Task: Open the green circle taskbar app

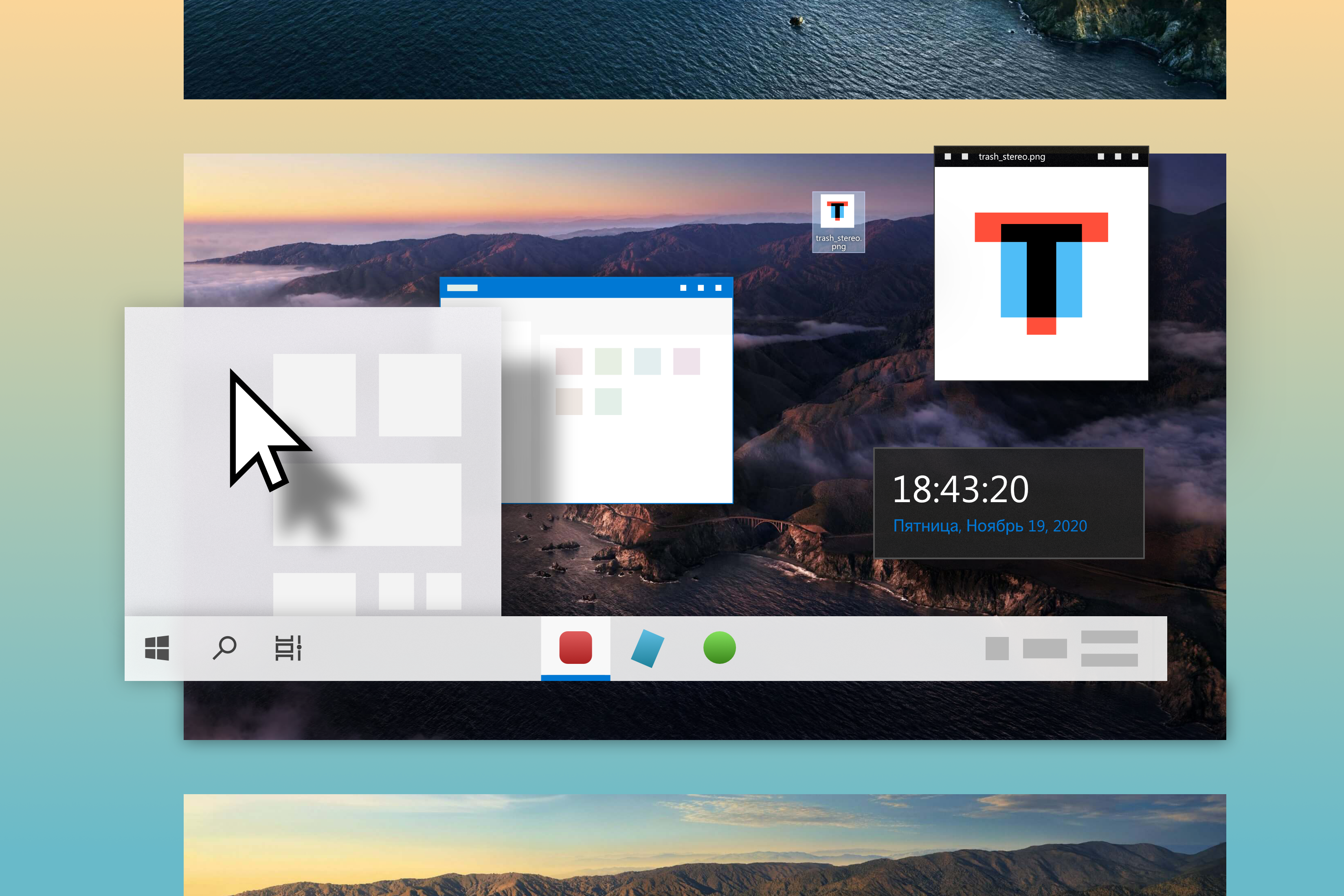Action: click(x=719, y=648)
